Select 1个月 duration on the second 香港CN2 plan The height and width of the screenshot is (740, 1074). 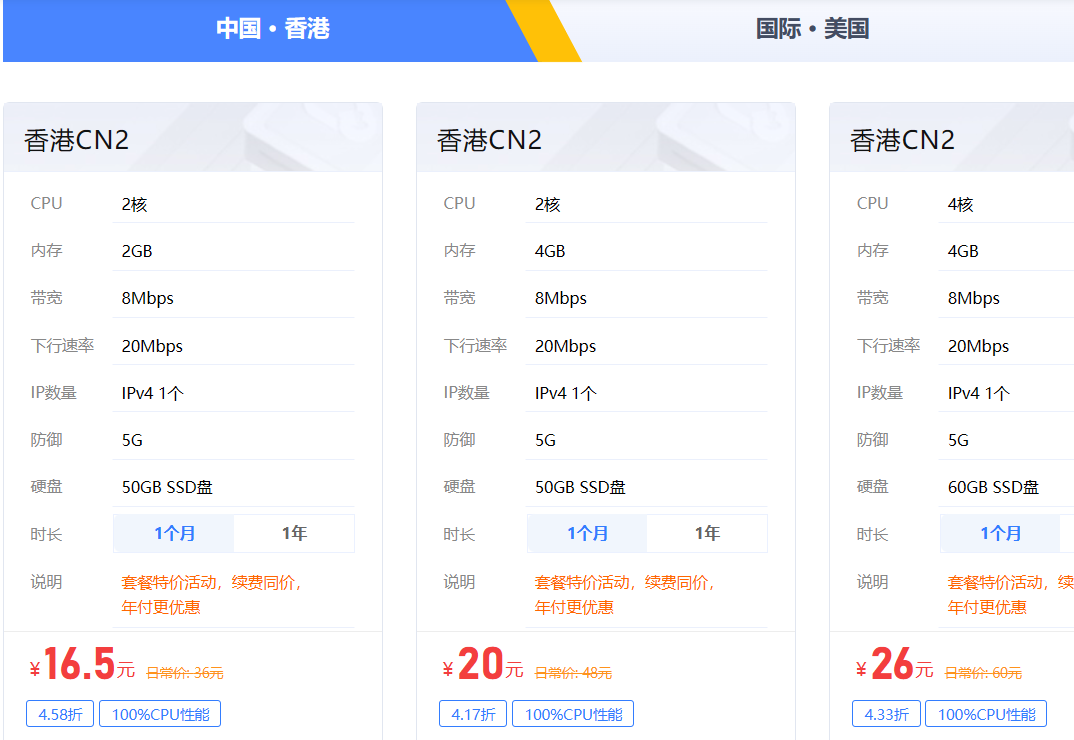pos(587,533)
